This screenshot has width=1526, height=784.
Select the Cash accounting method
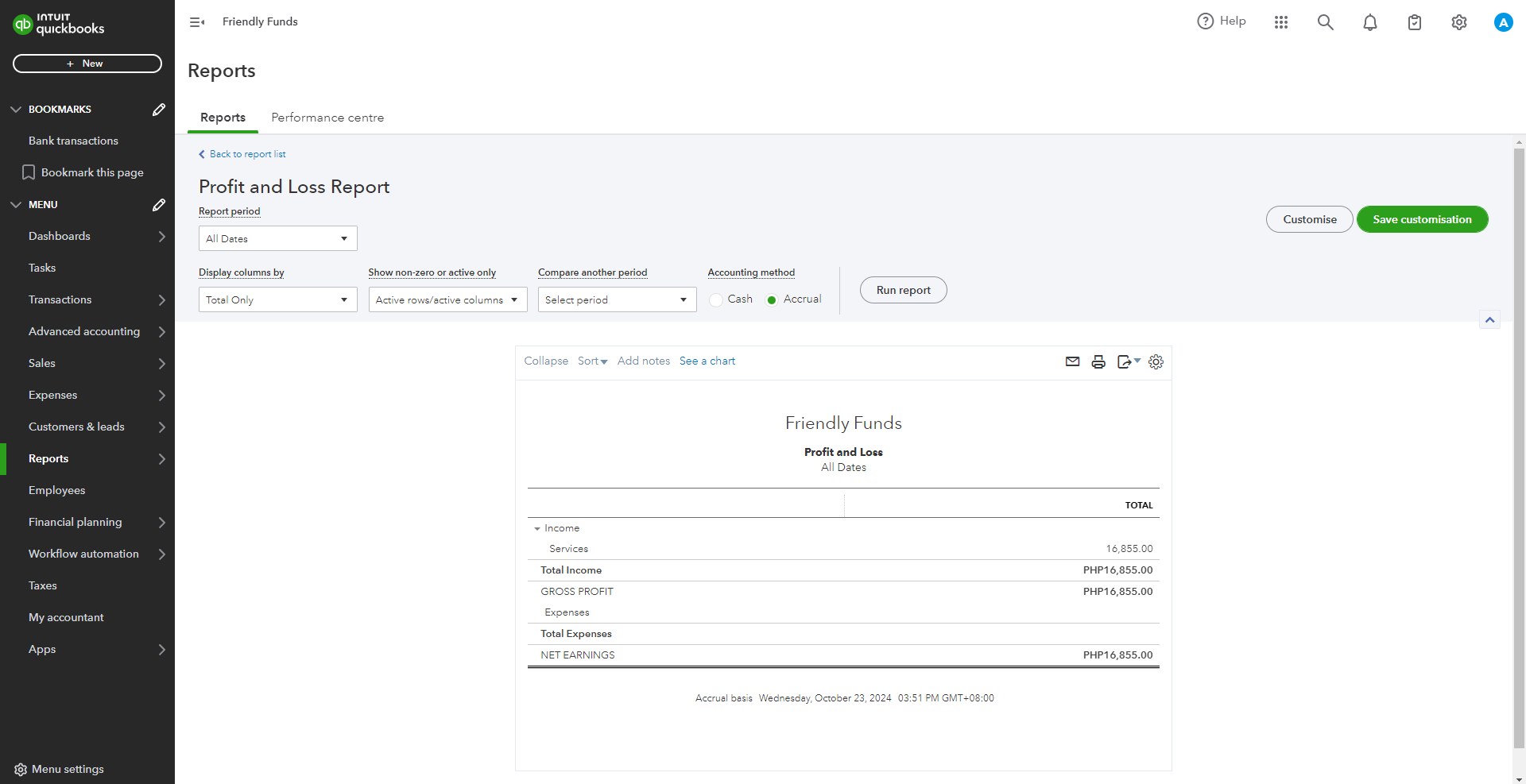pyautogui.click(x=716, y=299)
